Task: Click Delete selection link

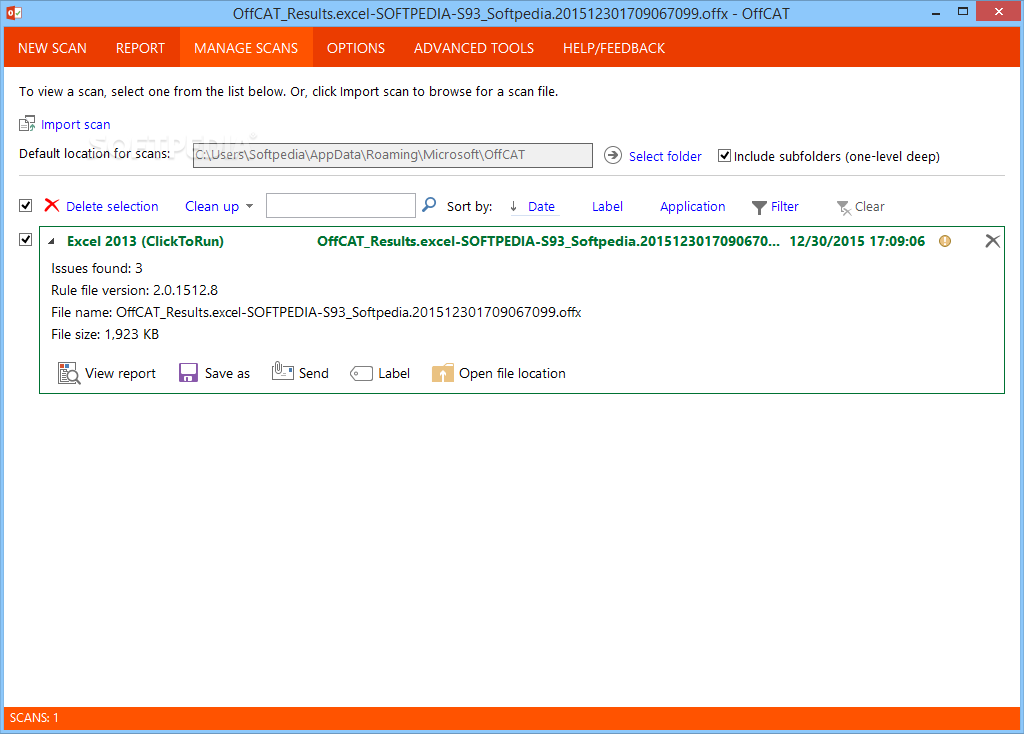Action: (x=112, y=206)
